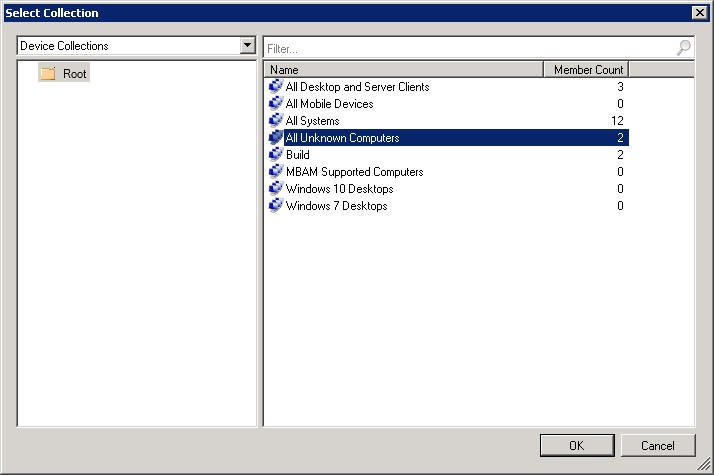Click inside the Filter text field

(x=468, y=47)
